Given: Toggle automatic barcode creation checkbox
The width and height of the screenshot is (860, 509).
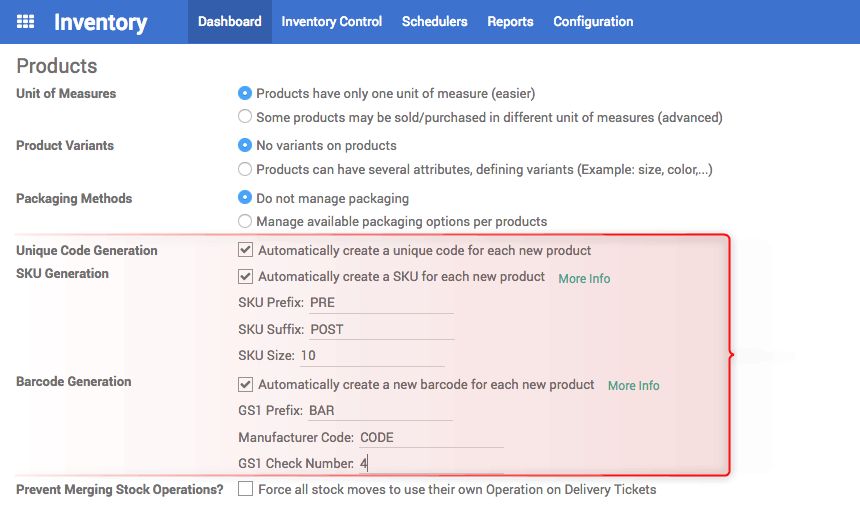Looking at the screenshot, I should click(x=245, y=384).
